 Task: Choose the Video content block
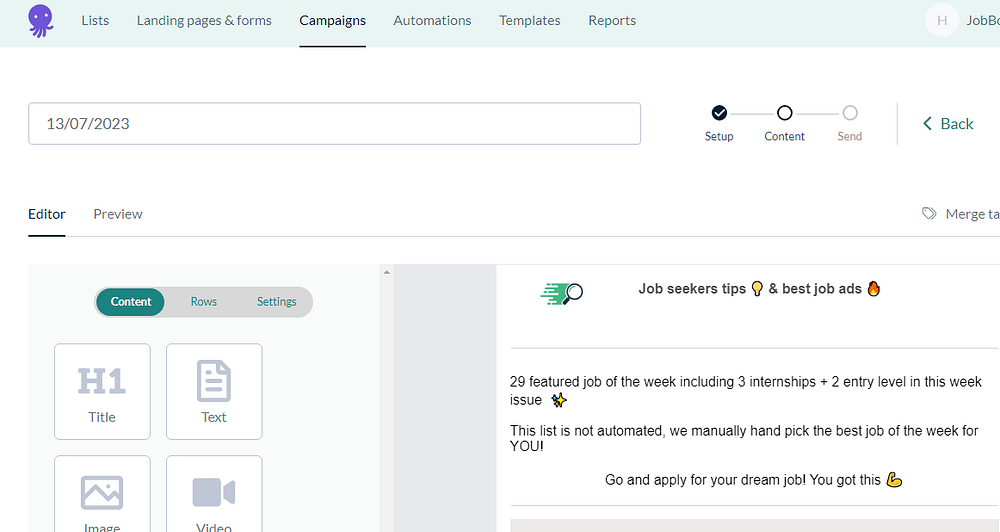214,494
